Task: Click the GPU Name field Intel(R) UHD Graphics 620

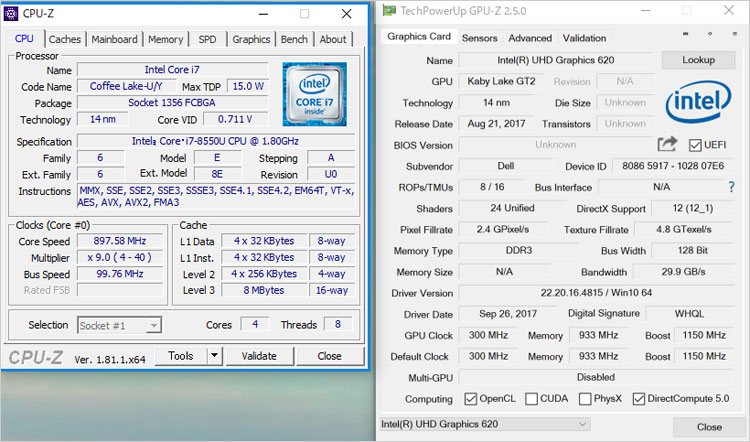Action: point(556,60)
